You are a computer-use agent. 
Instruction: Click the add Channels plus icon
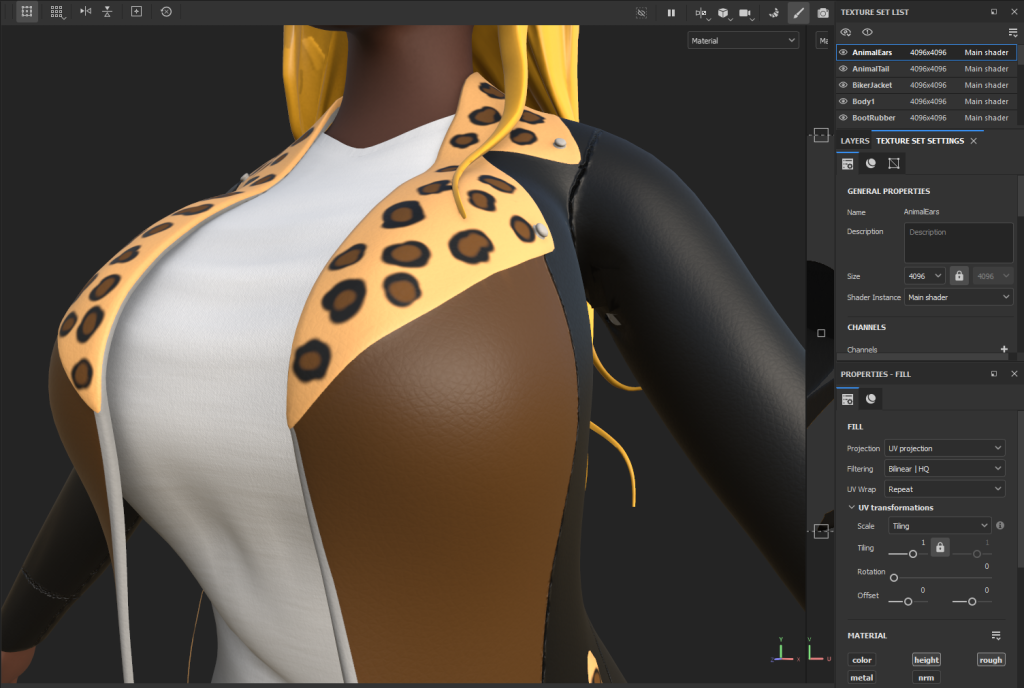[x=1004, y=349]
